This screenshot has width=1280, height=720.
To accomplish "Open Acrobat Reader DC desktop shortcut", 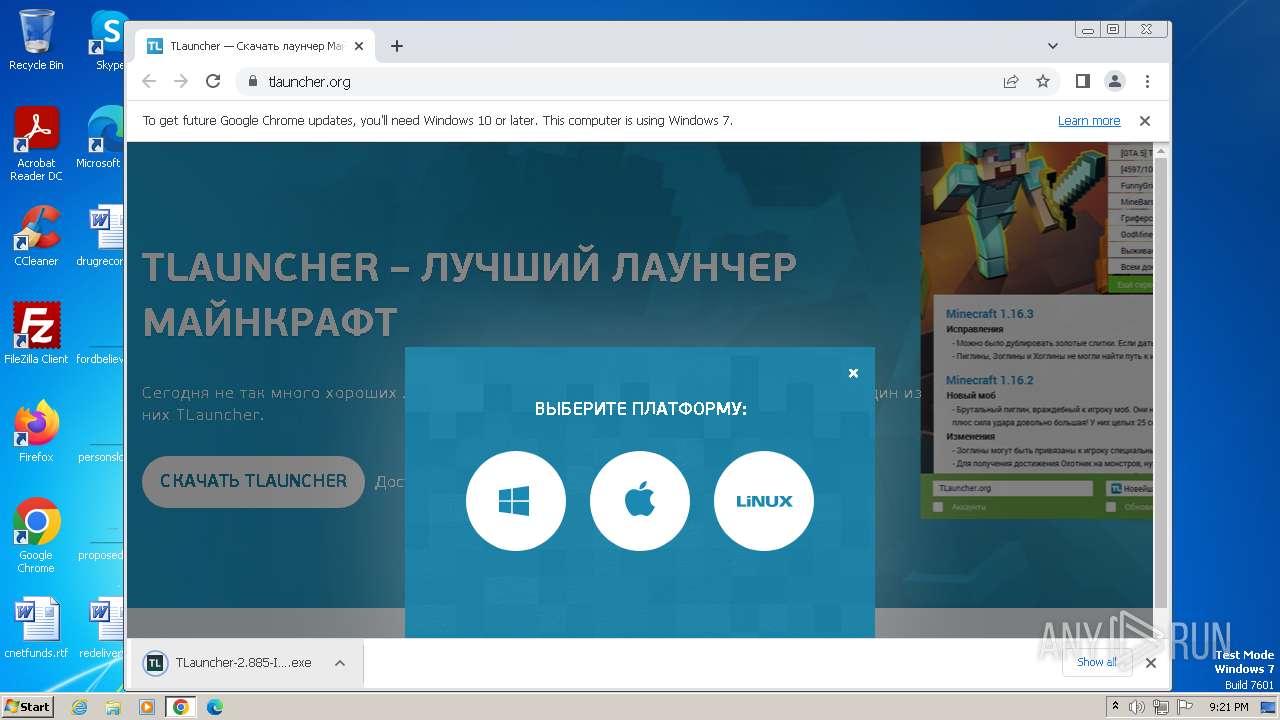I will (36, 144).
